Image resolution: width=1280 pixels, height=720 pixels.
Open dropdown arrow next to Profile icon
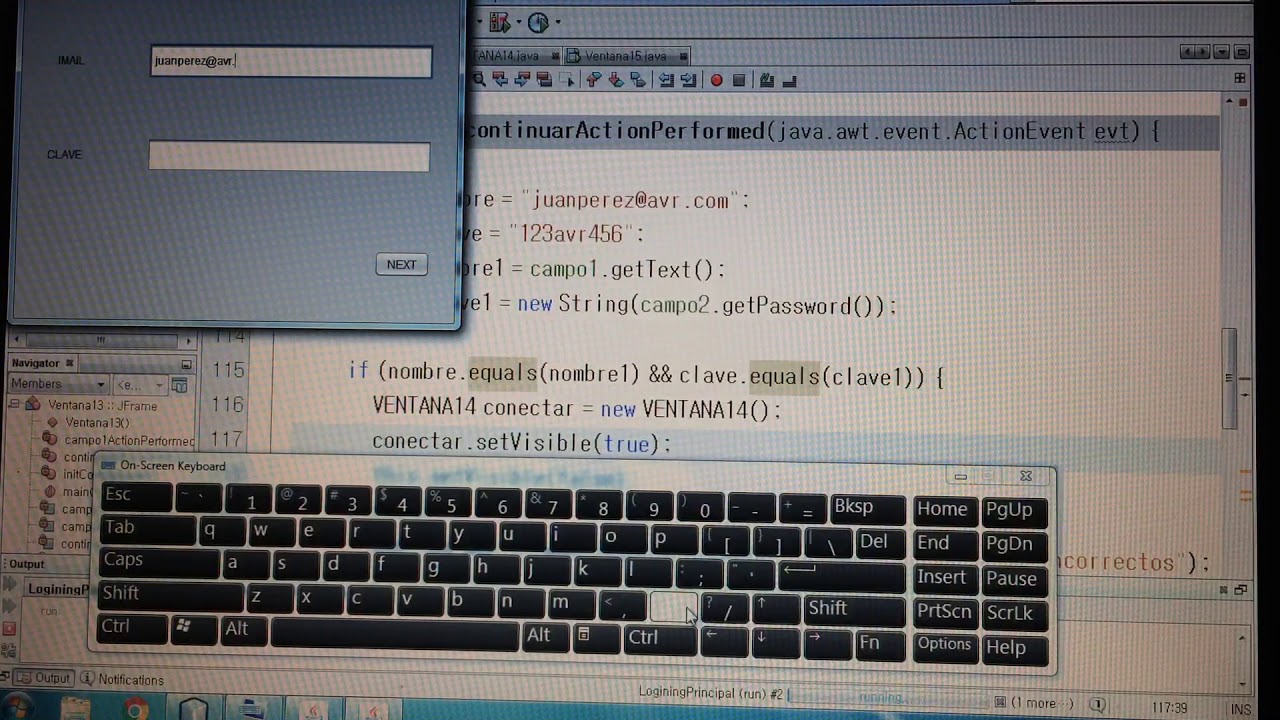pos(557,22)
